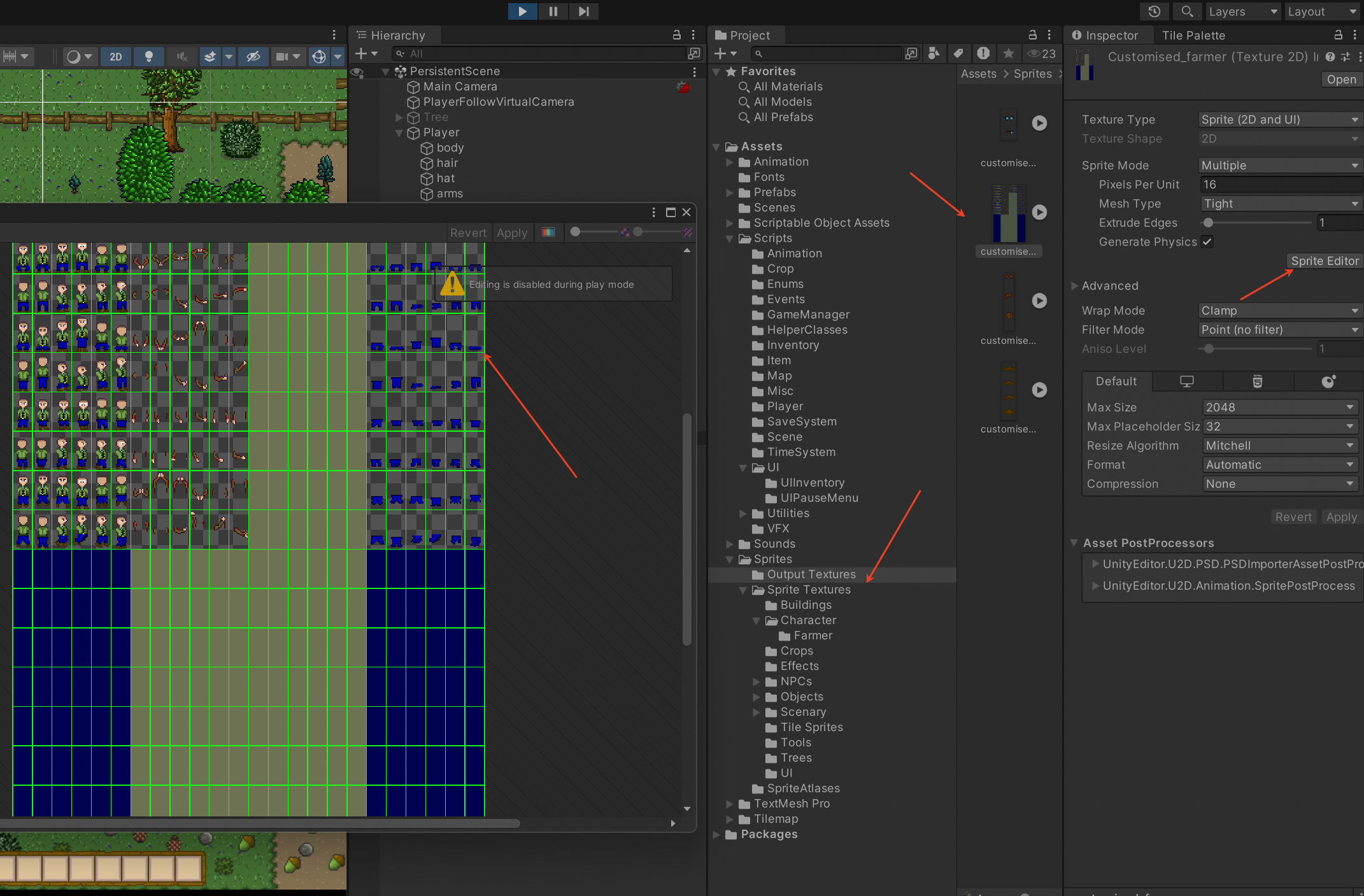Open Filter Mode dropdown
Screen dimensions: 1364x896
pos(1279,329)
